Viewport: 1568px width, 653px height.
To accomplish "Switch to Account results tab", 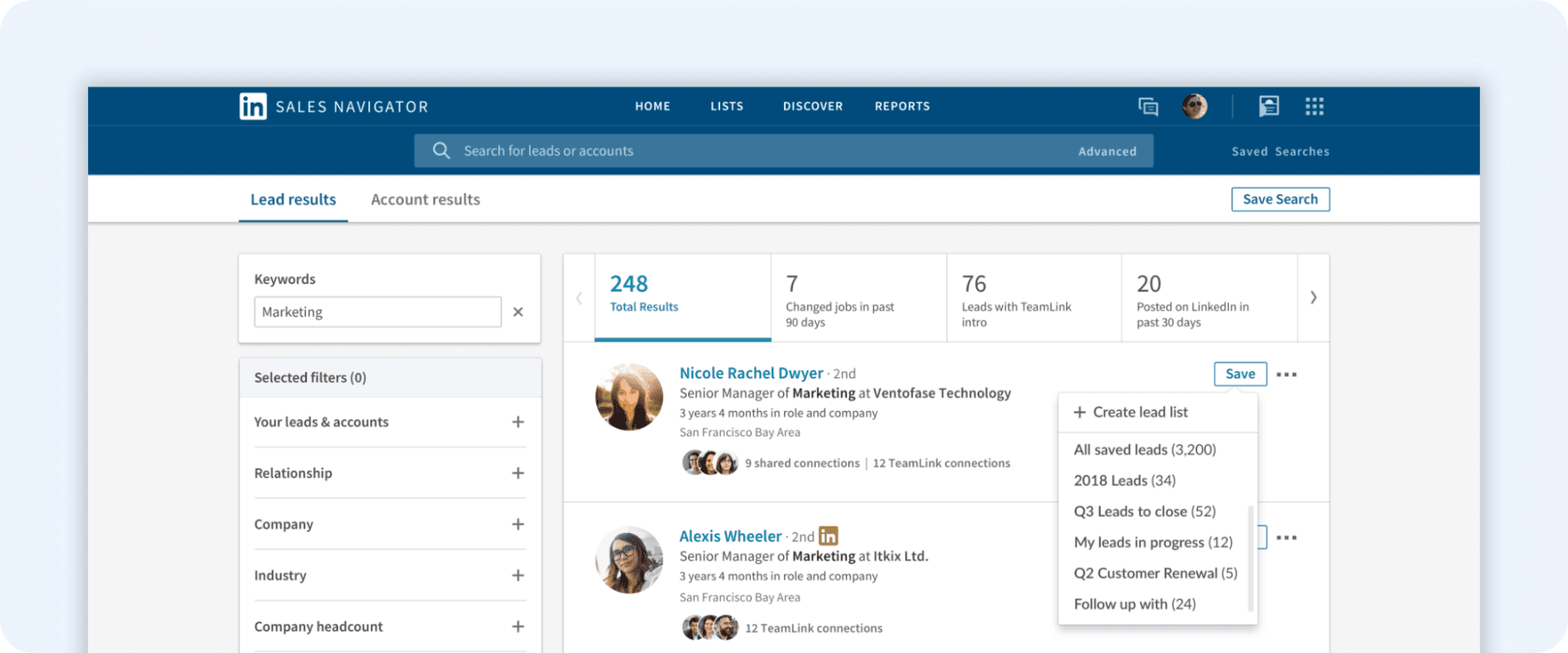I will point(425,199).
